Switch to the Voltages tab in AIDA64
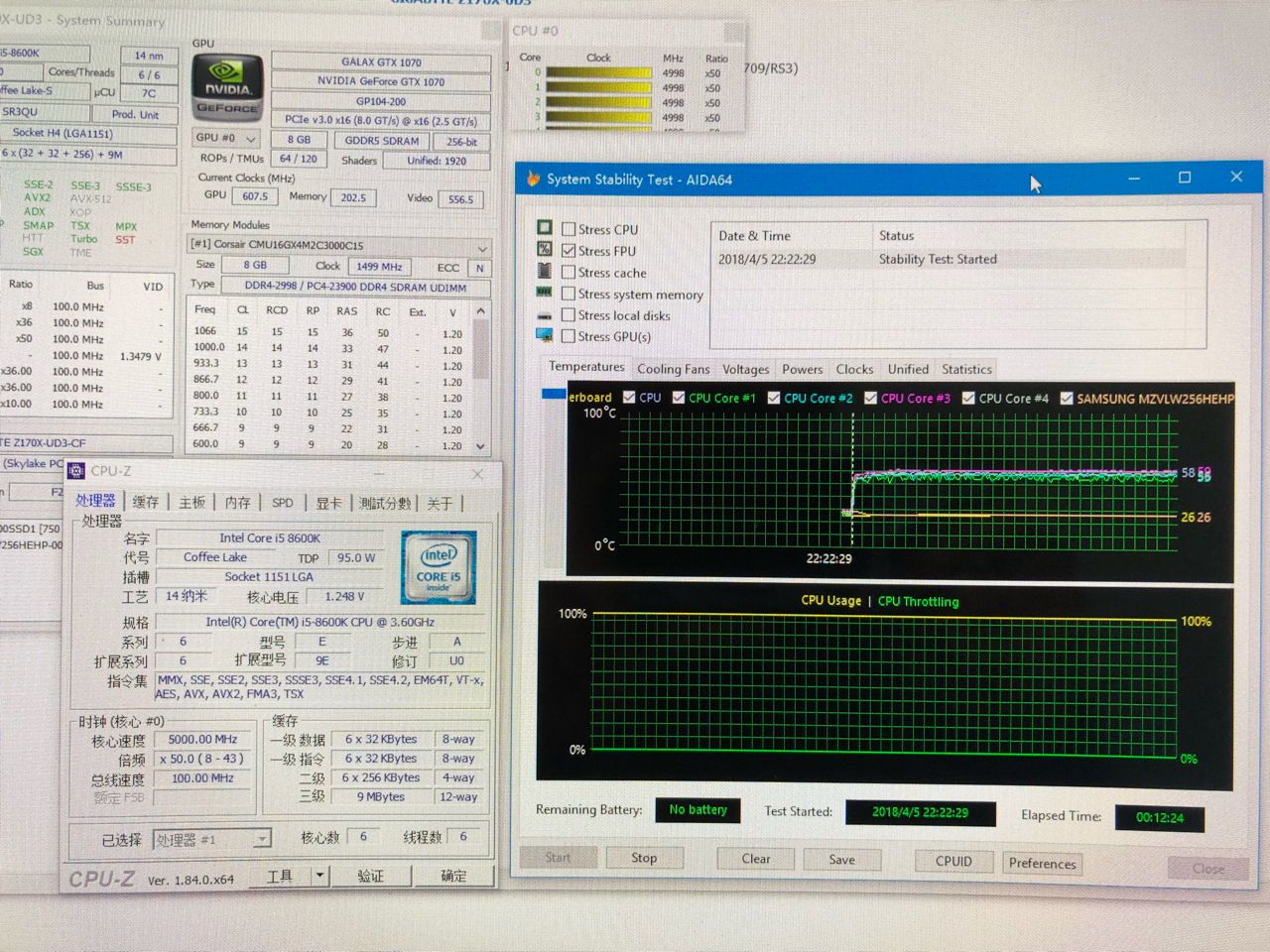Screen dimensions: 1270x952 [x=745, y=368]
